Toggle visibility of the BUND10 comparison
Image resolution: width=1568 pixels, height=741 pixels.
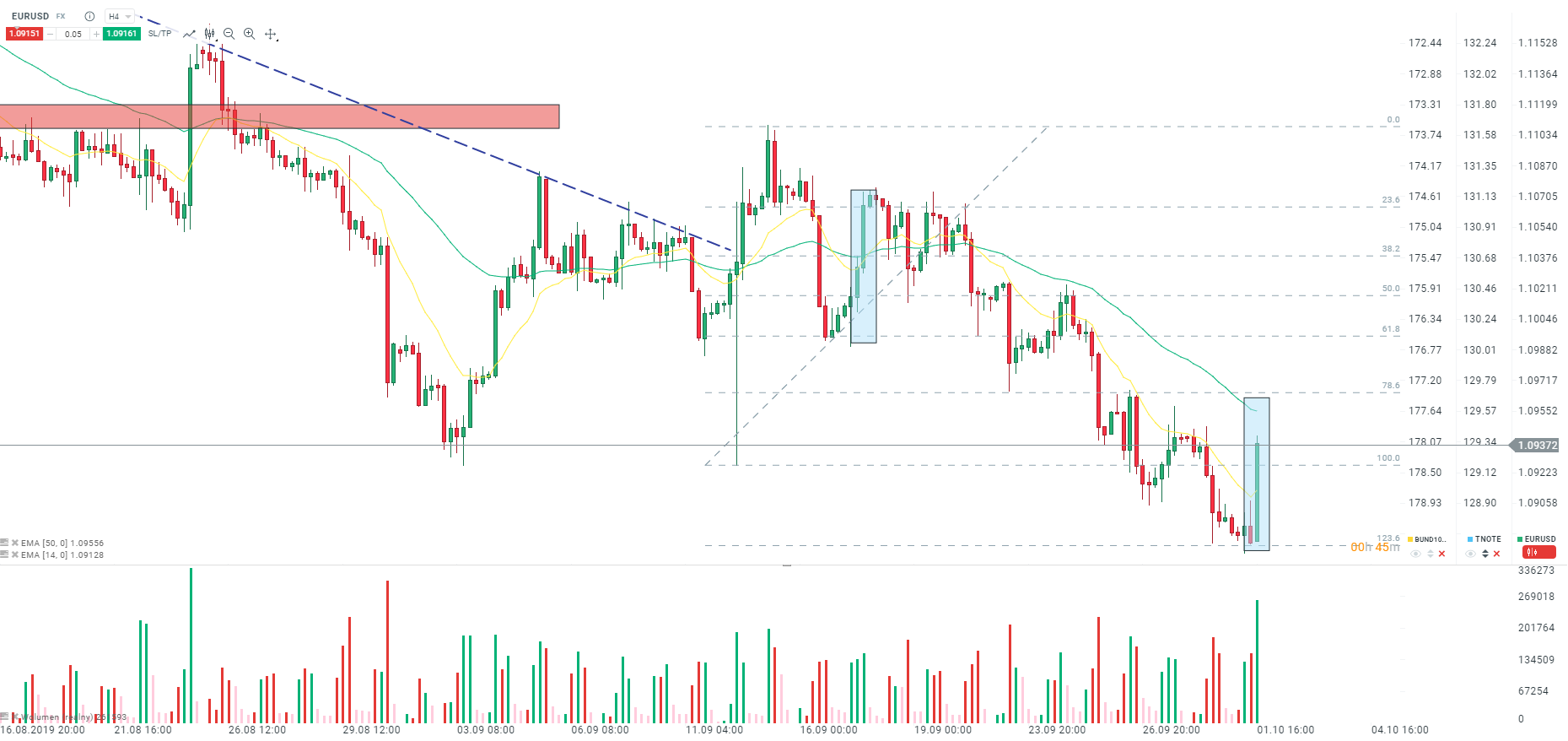1415,554
